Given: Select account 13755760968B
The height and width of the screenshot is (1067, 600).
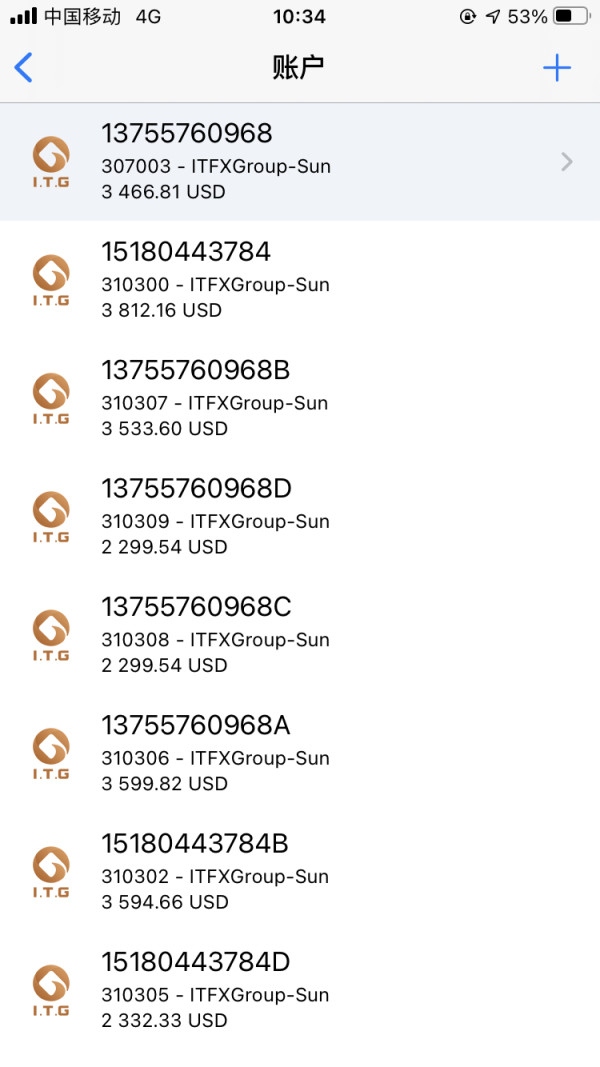Looking at the screenshot, I should click(195, 371).
